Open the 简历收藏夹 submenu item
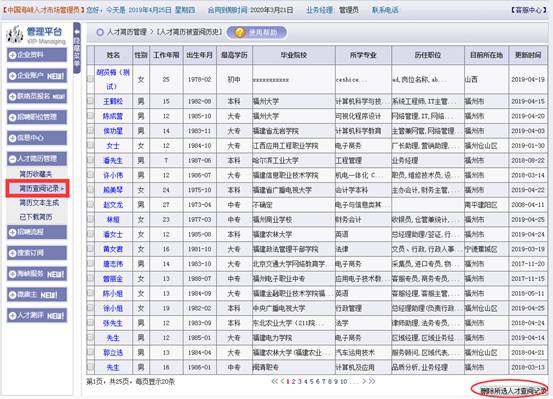The width and height of the screenshot is (553, 399). [36, 174]
